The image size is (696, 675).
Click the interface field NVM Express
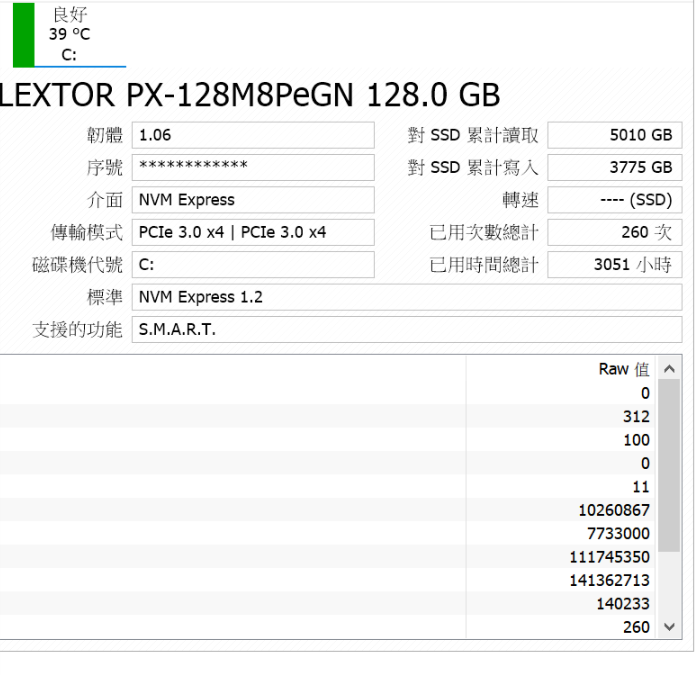pos(253,200)
